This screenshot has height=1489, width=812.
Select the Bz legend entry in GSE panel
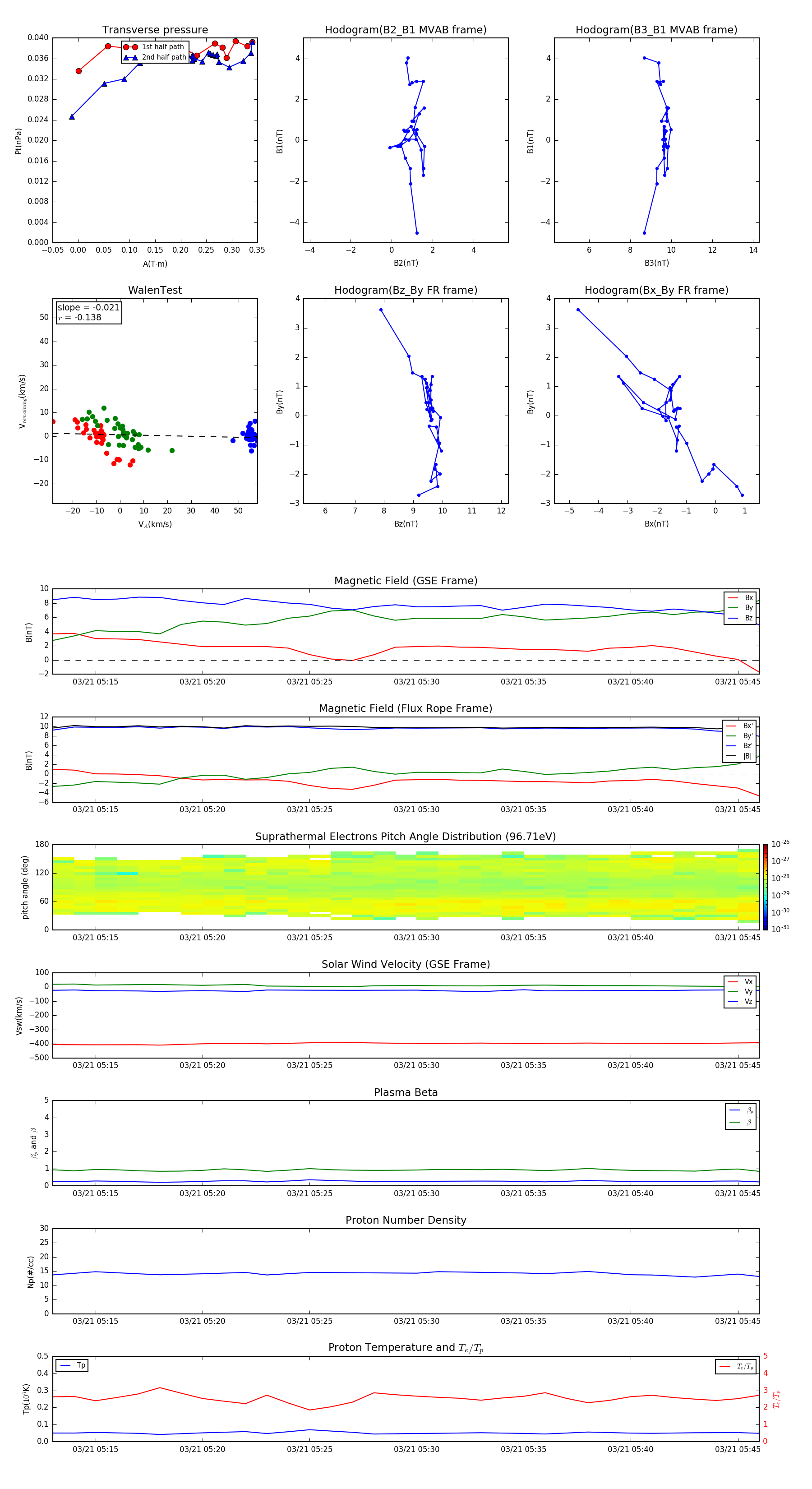point(740,619)
